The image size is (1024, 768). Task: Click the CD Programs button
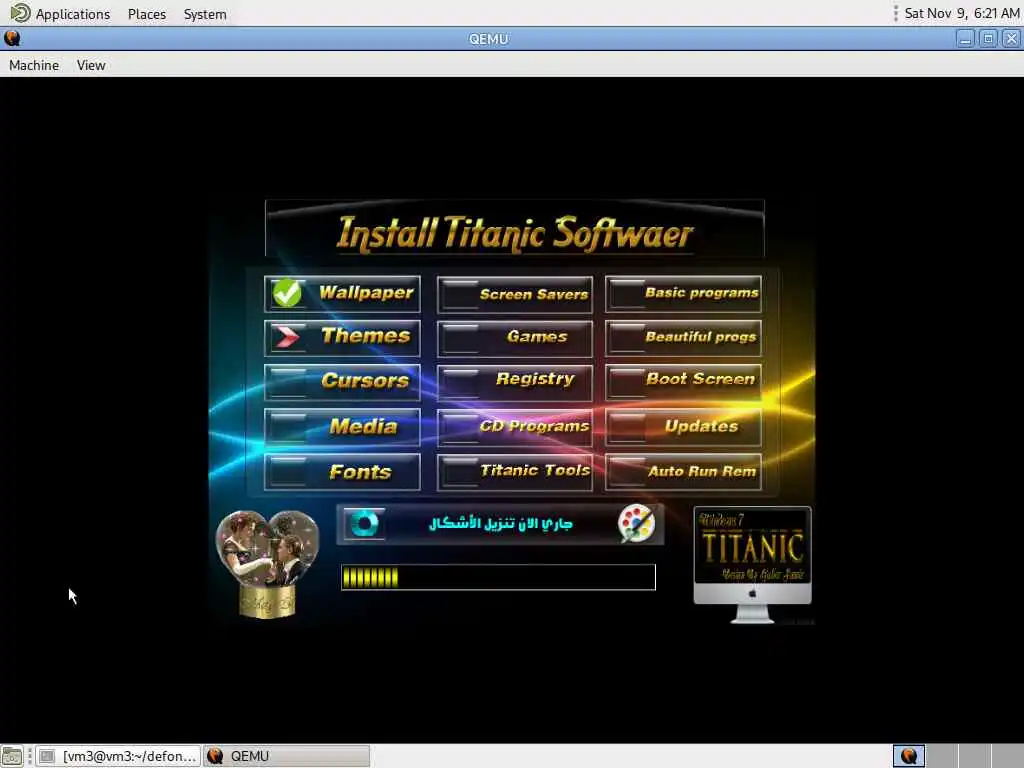[x=515, y=427]
